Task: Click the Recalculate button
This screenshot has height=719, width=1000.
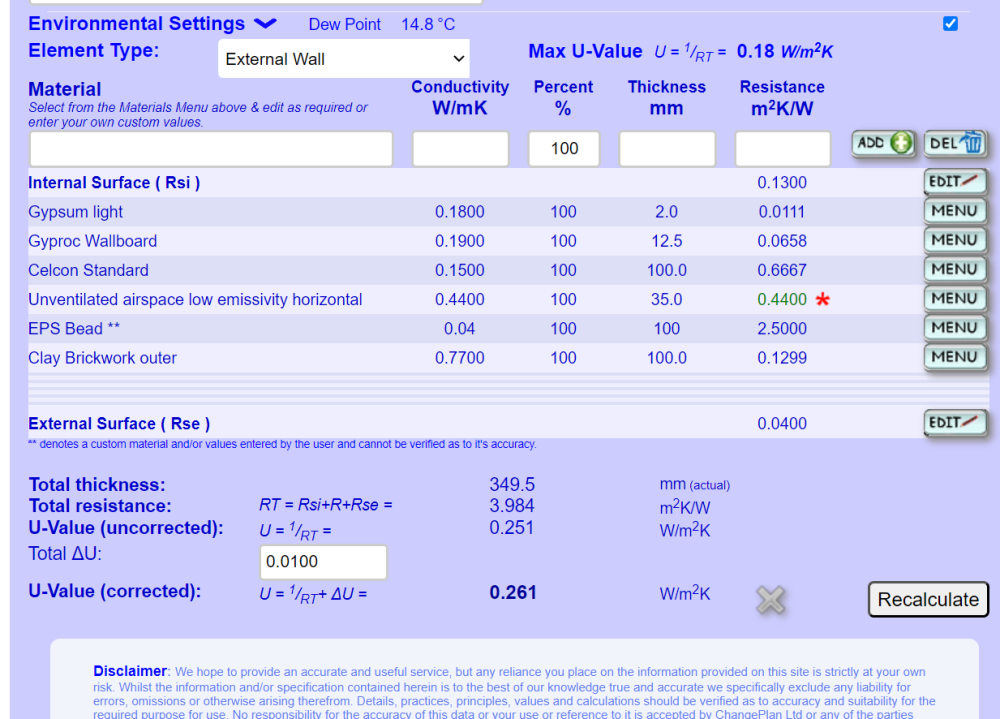Action: pos(928,600)
